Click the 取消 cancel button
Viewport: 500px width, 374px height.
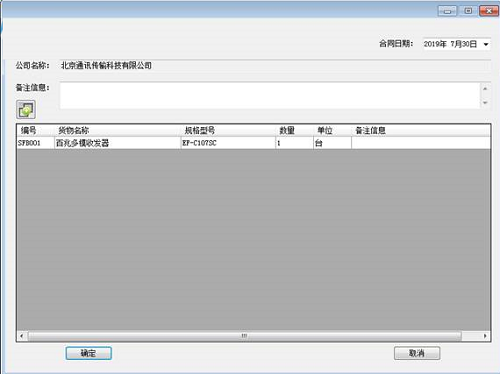click(x=417, y=353)
